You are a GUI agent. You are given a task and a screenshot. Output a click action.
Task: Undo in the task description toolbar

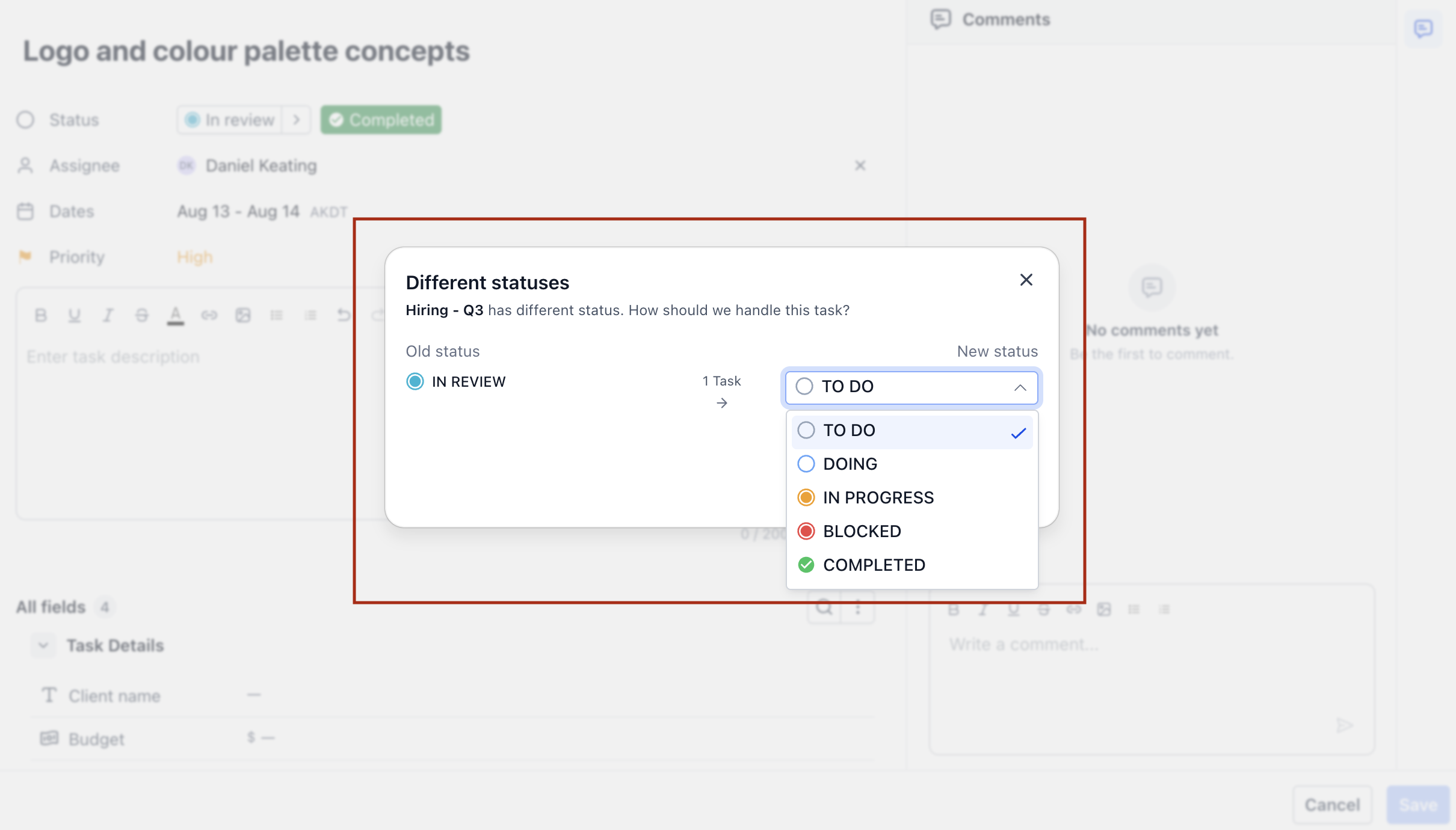344,315
